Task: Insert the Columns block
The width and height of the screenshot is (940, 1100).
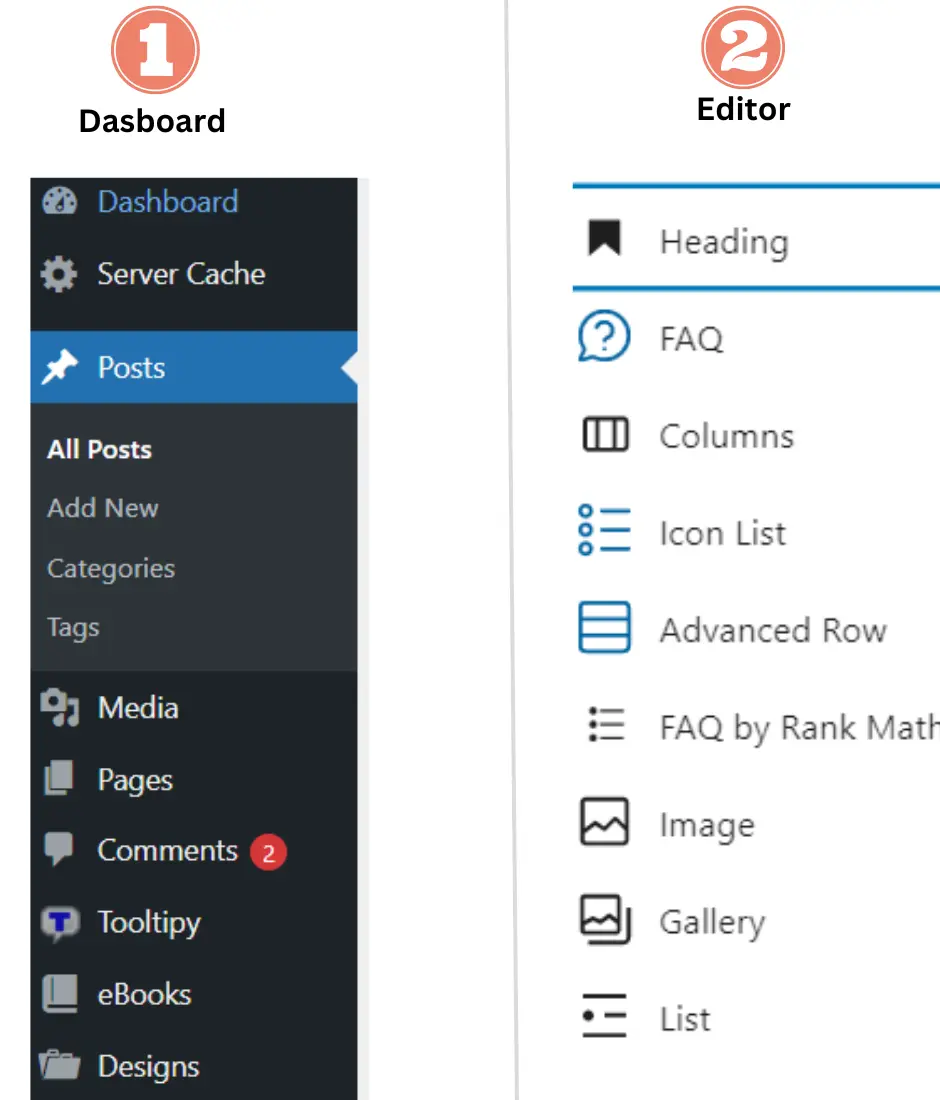Action: (726, 436)
